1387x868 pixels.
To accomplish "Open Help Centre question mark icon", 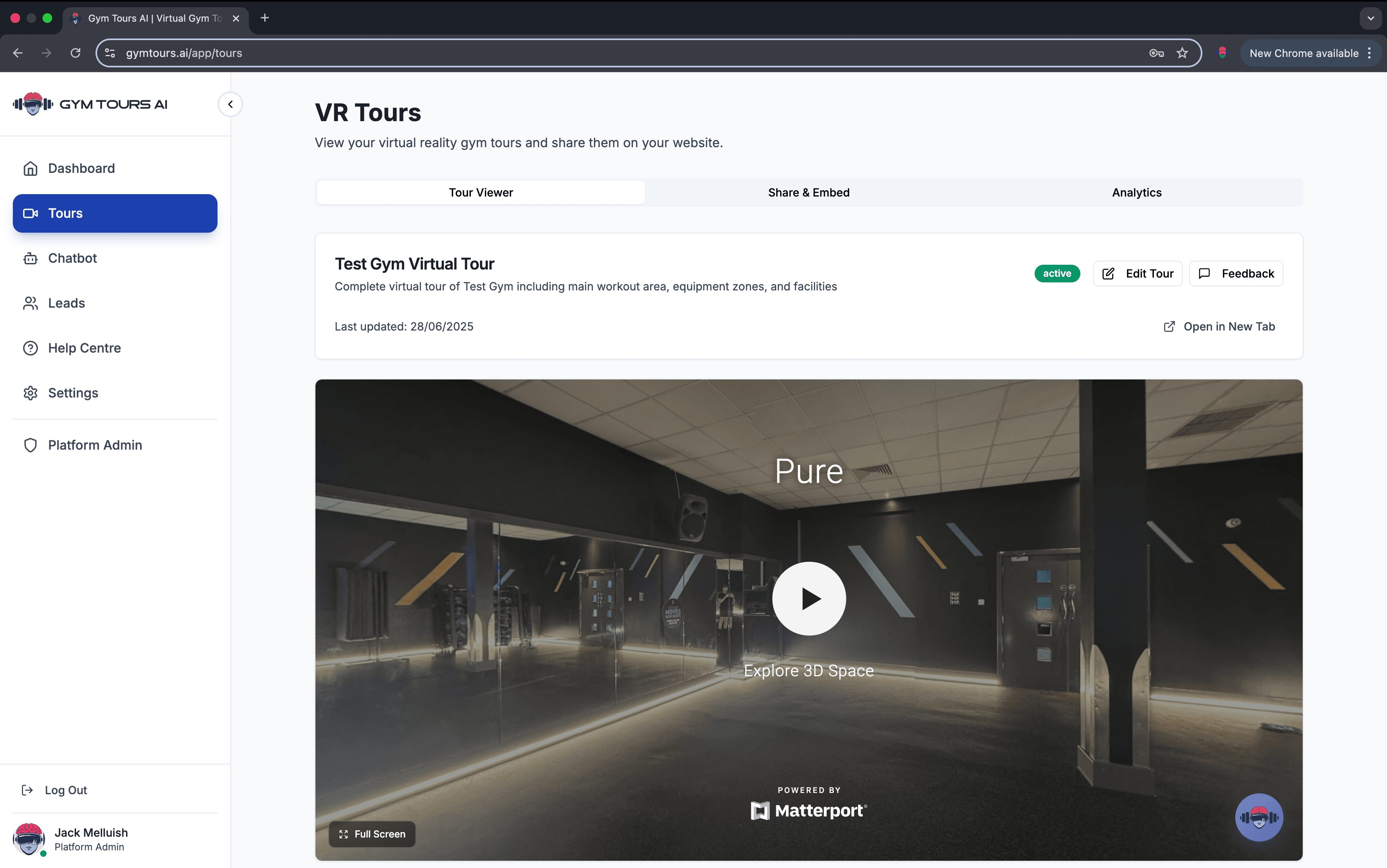I will 31,348.
